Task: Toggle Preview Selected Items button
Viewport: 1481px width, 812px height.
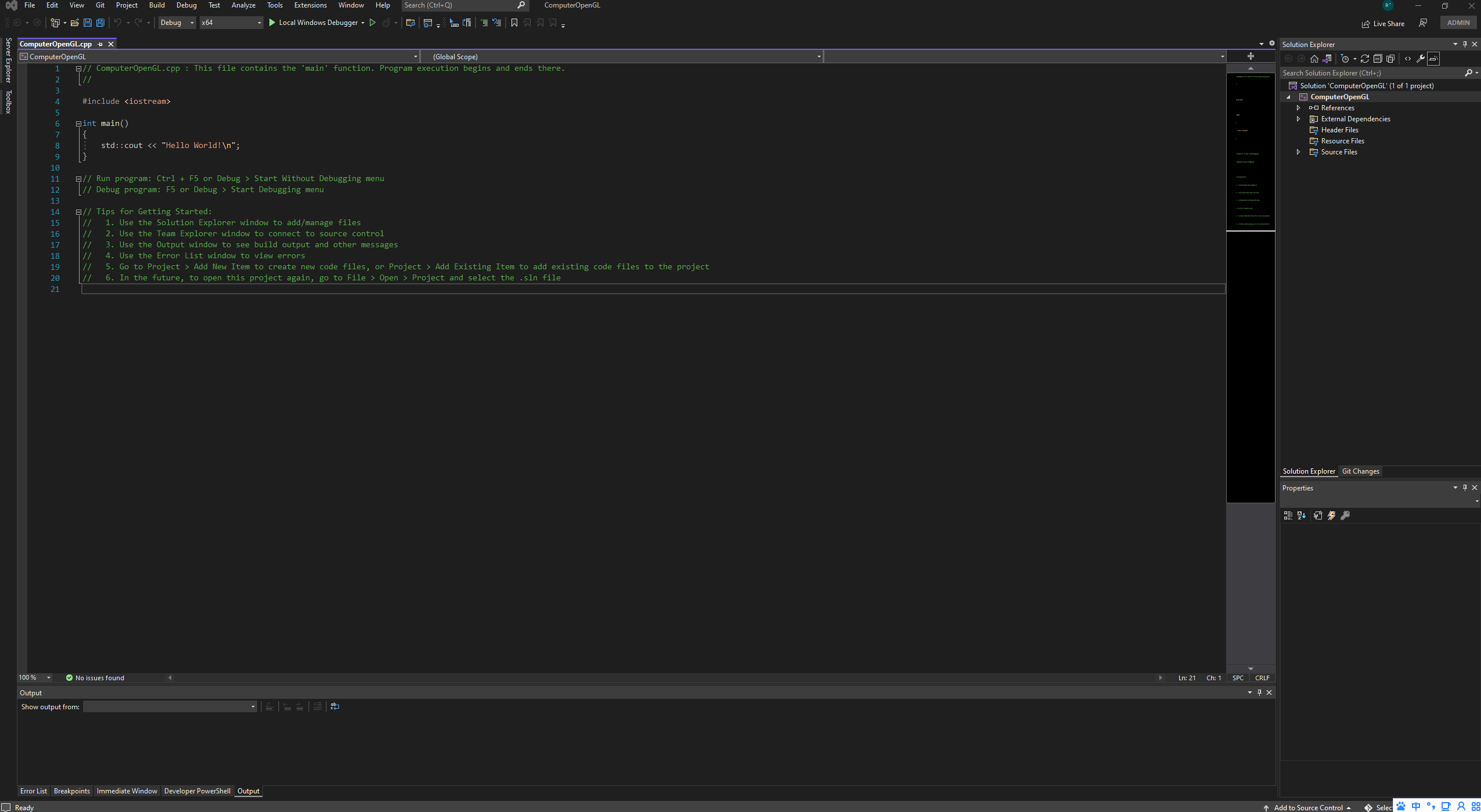Action: pyautogui.click(x=1433, y=59)
